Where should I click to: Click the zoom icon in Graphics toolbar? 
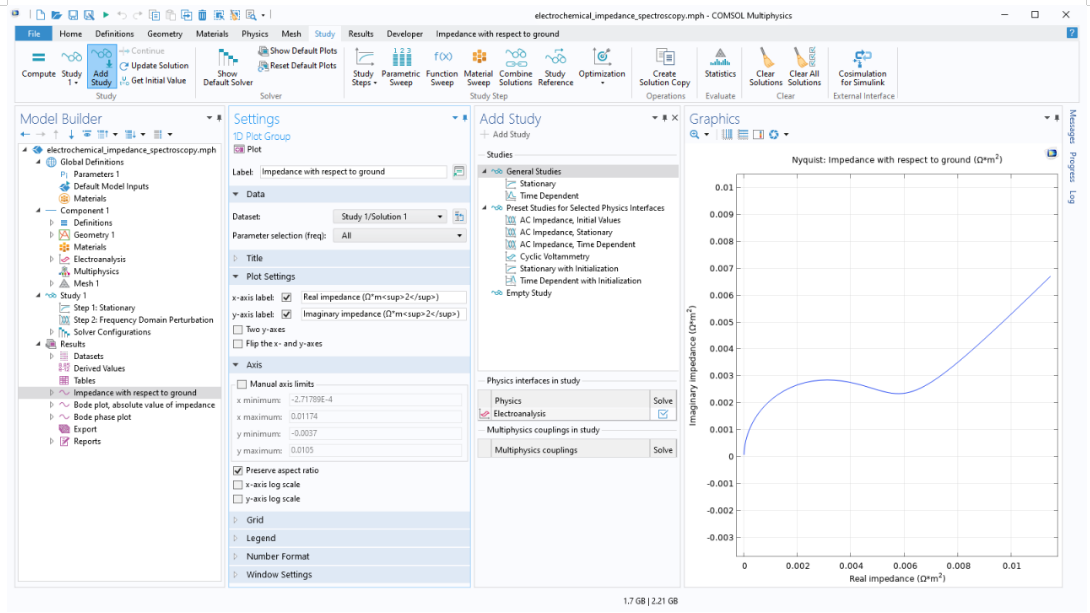click(694, 135)
